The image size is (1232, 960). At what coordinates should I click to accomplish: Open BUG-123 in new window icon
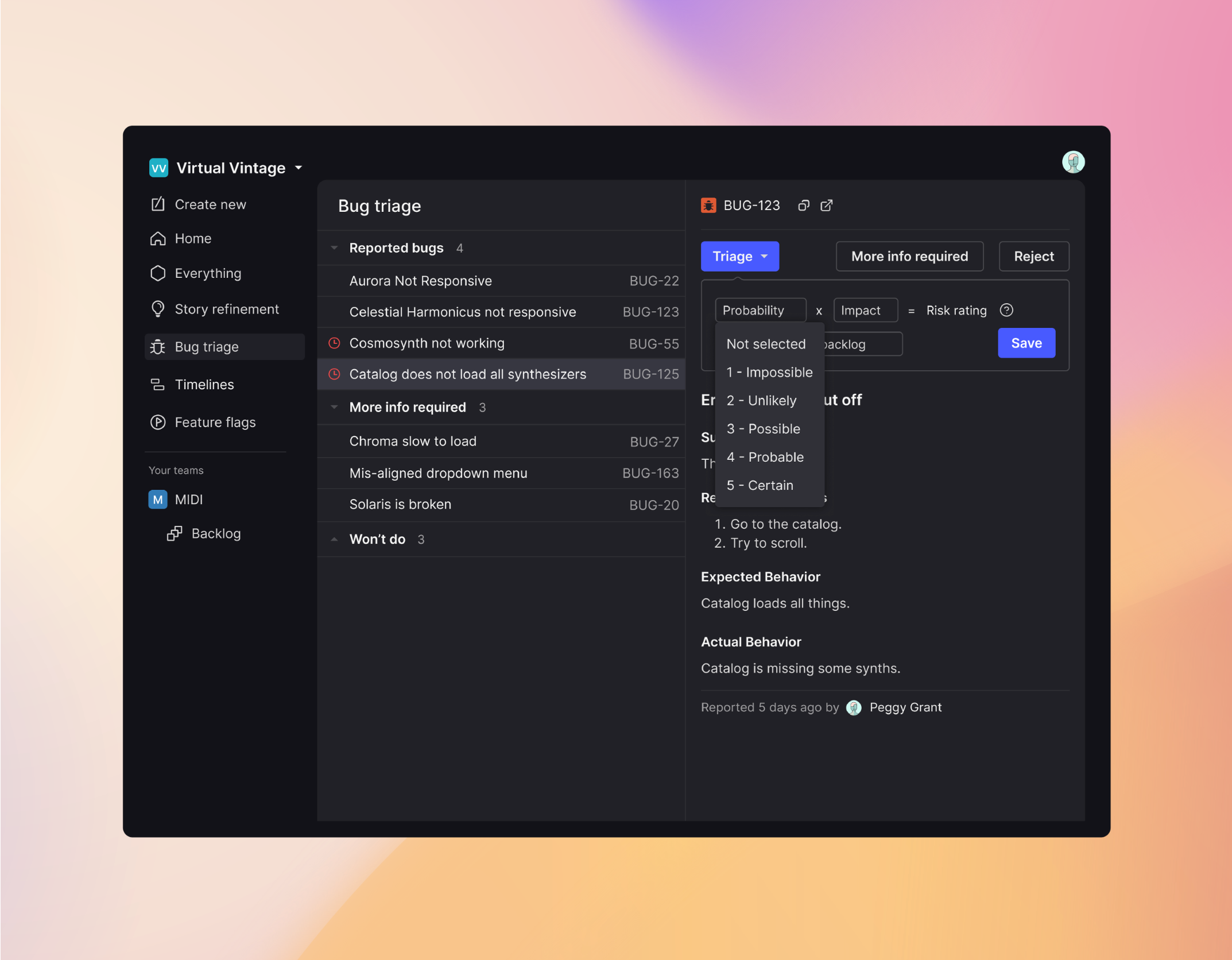pyautogui.click(x=827, y=205)
